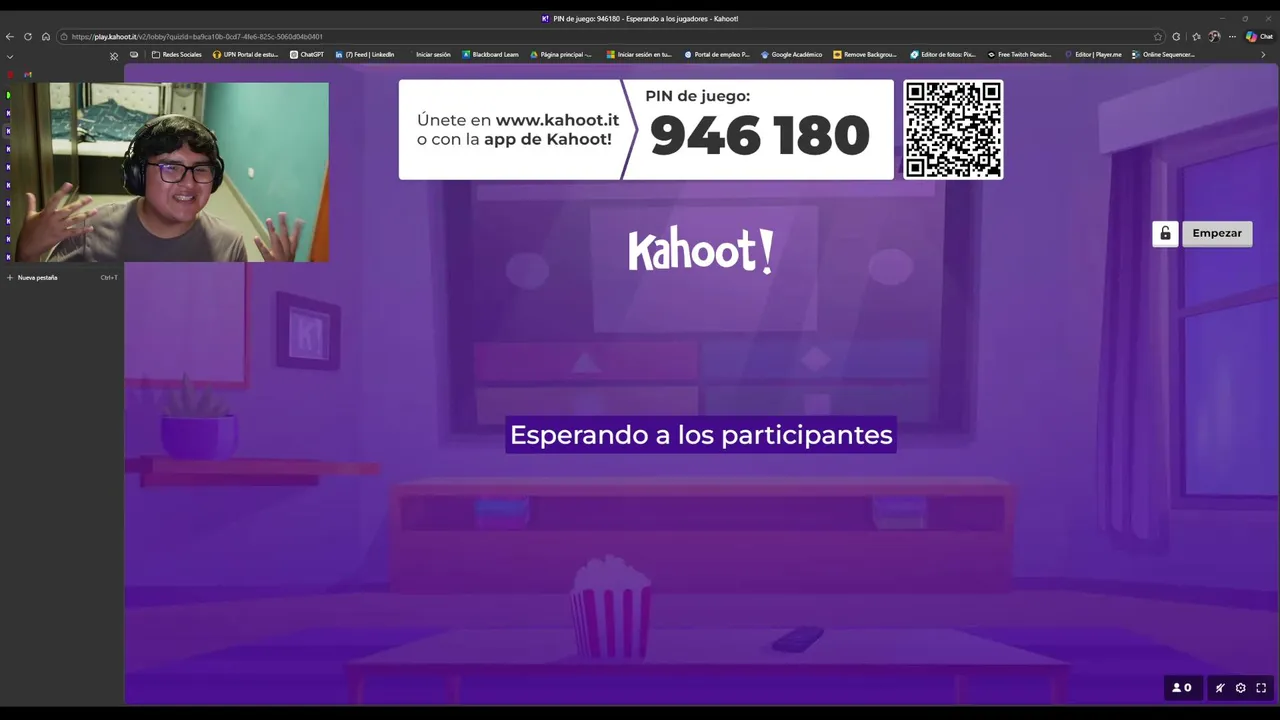Open the Redes Sociales bookmarks folder
Image resolution: width=1280 pixels, height=720 pixels.
coord(177,54)
